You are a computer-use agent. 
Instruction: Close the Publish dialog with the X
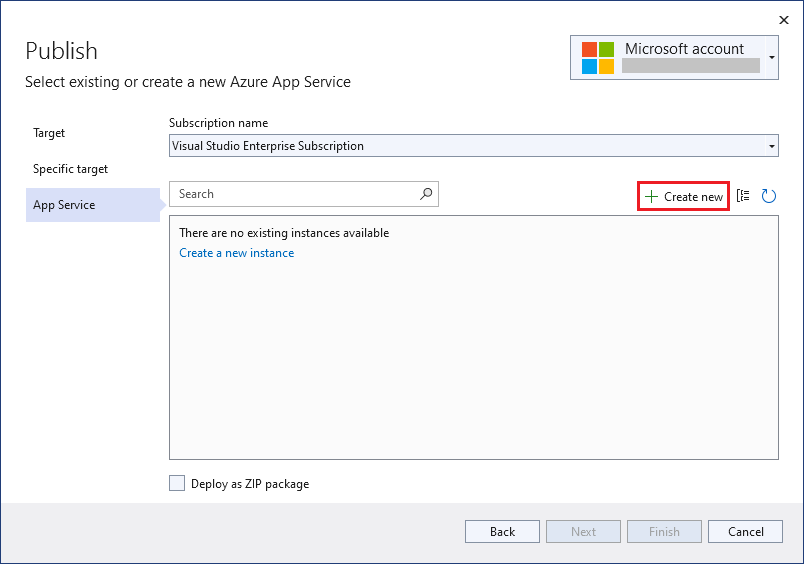(782, 19)
